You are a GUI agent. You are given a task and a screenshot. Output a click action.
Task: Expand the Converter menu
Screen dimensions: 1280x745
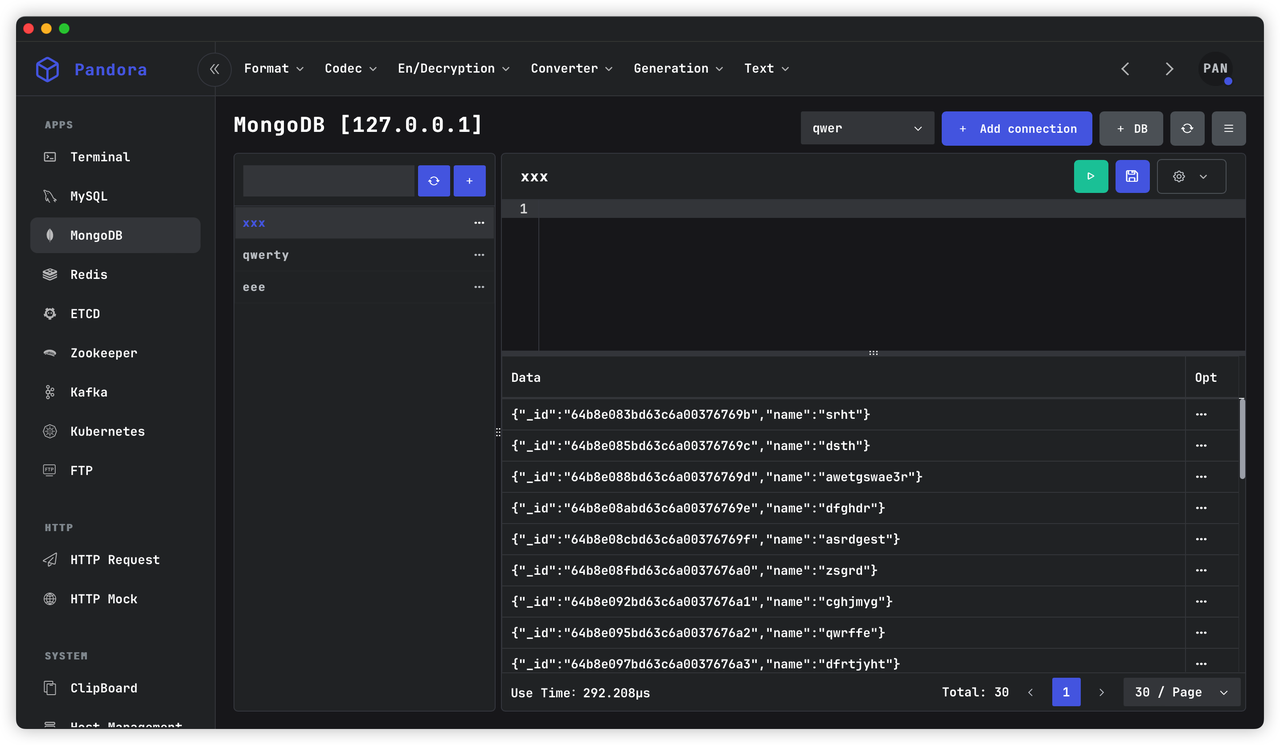click(x=572, y=69)
